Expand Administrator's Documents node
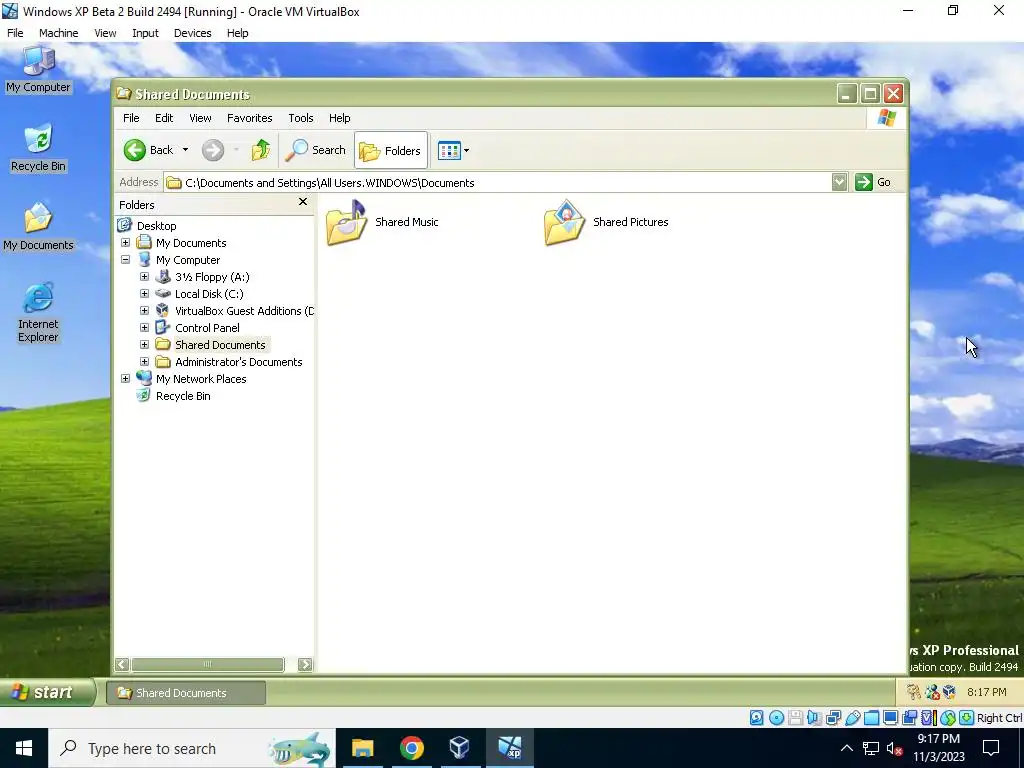This screenshot has width=1024, height=768. coord(144,361)
